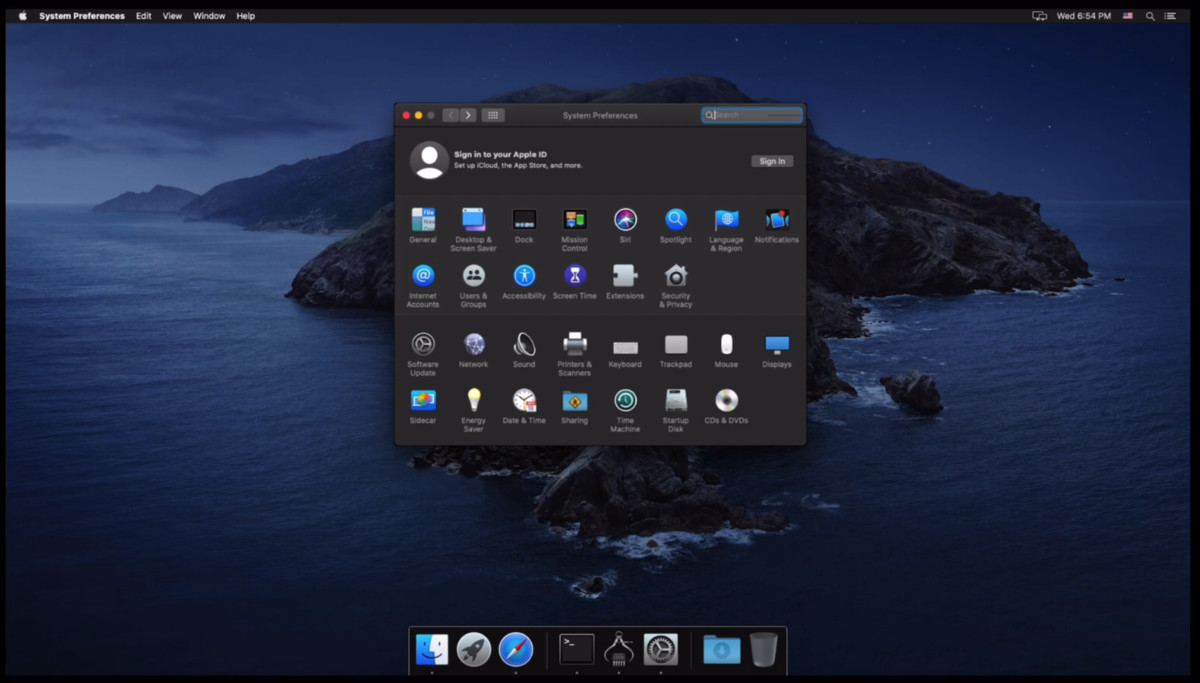Open Spotlight search in menu bar
1200x683 pixels.
[x=1150, y=16]
